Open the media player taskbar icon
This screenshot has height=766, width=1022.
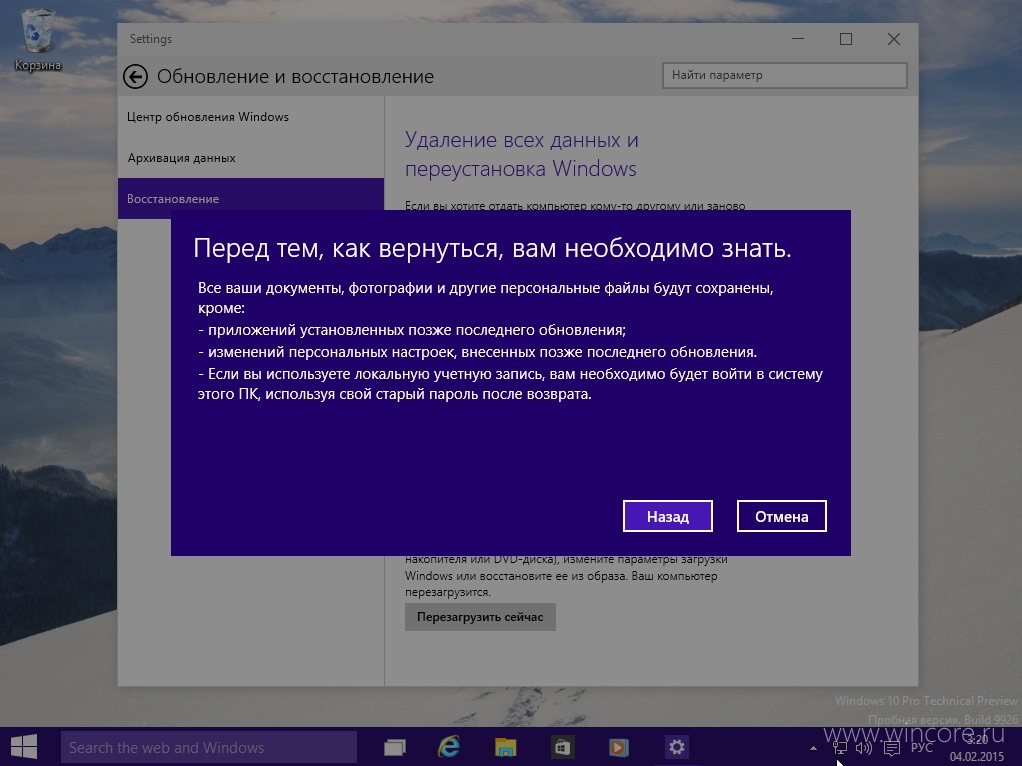619,747
